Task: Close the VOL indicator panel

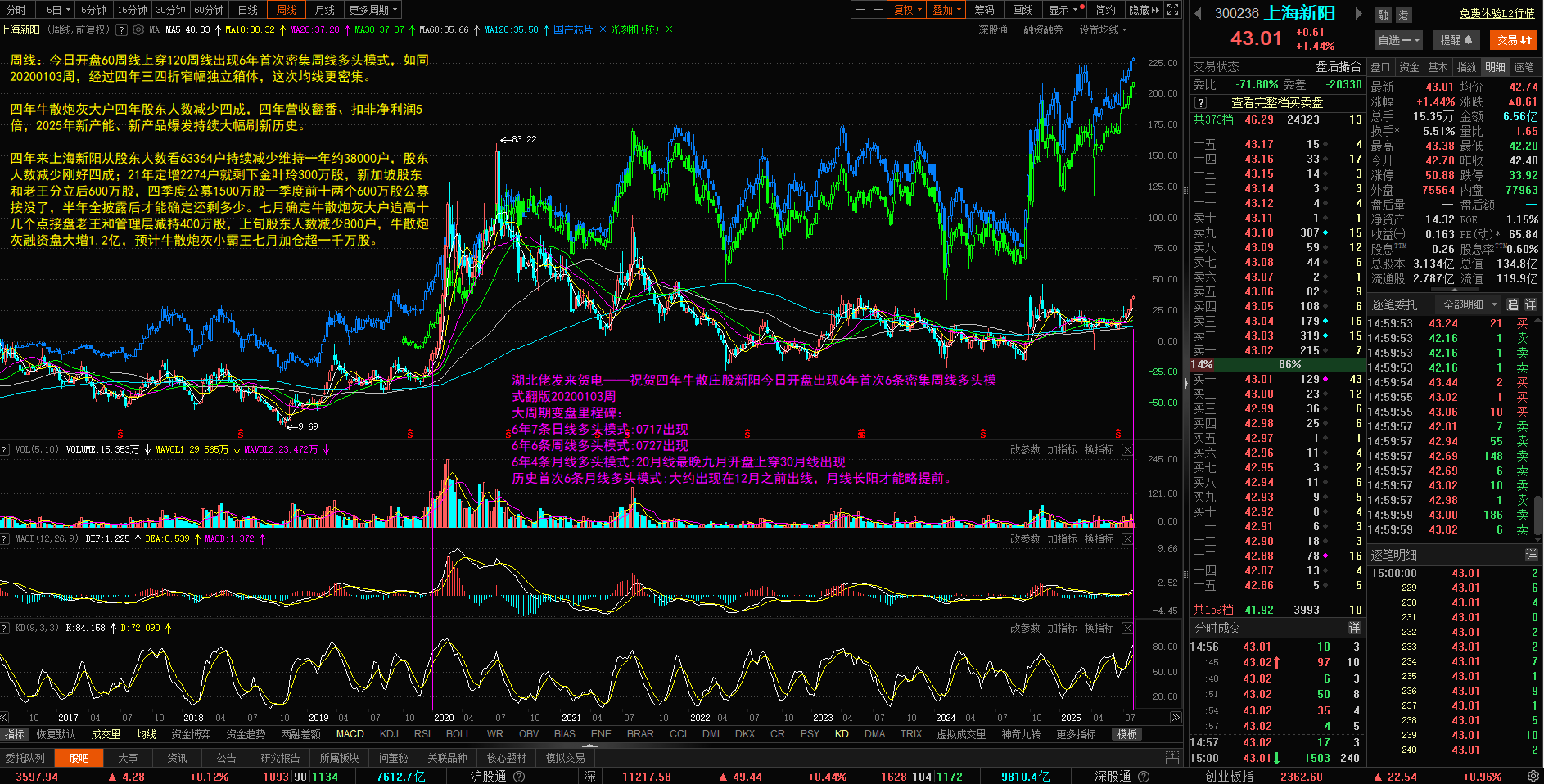Action: pos(1127,449)
